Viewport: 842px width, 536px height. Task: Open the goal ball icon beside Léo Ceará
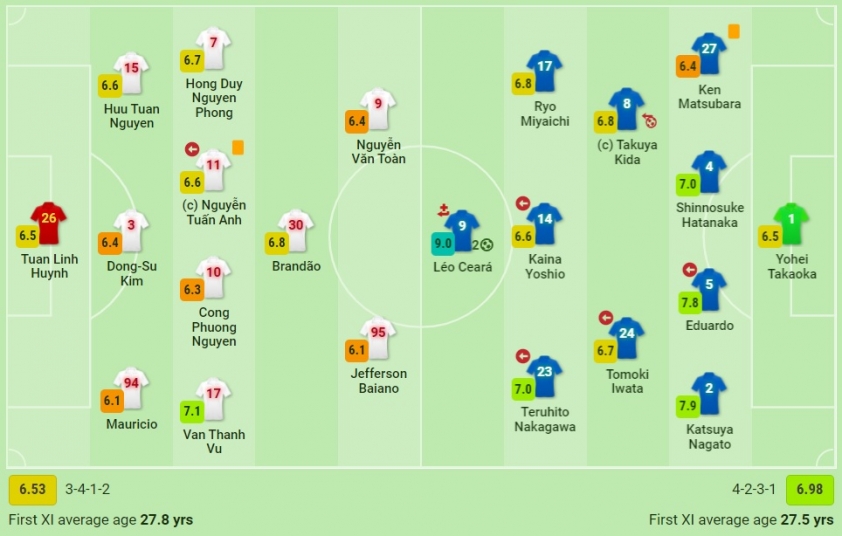click(487, 245)
